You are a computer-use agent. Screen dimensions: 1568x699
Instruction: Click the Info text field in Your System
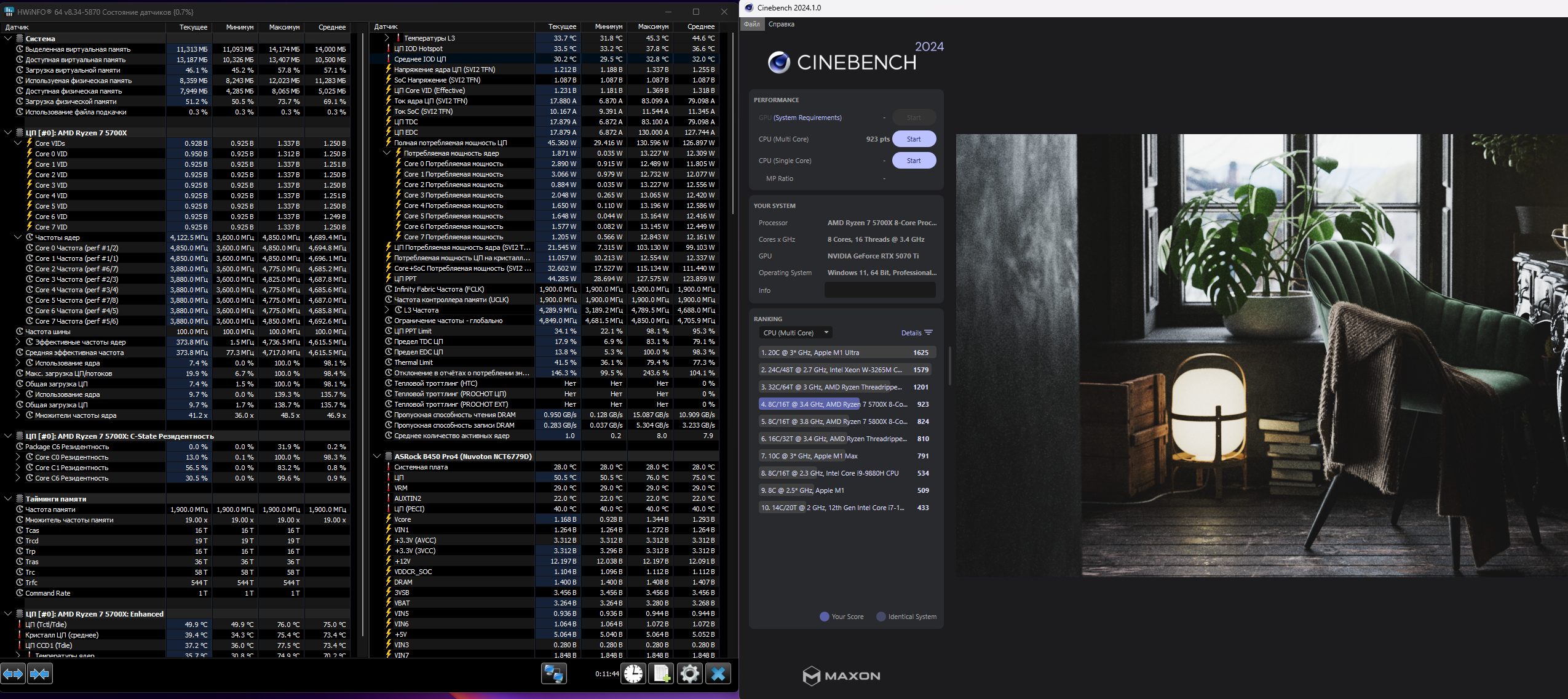coord(879,290)
